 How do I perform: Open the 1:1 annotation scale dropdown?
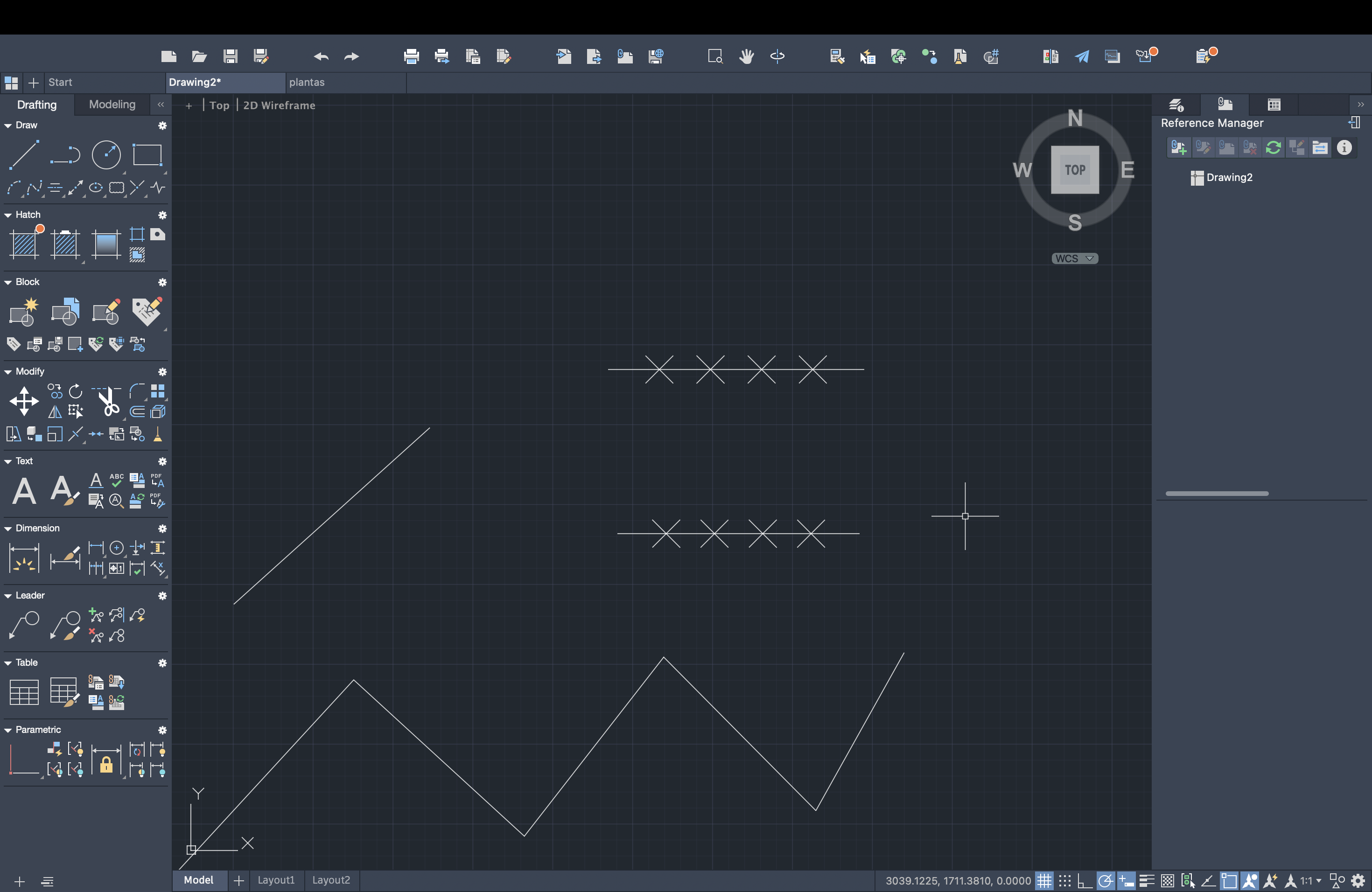(1310, 880)
